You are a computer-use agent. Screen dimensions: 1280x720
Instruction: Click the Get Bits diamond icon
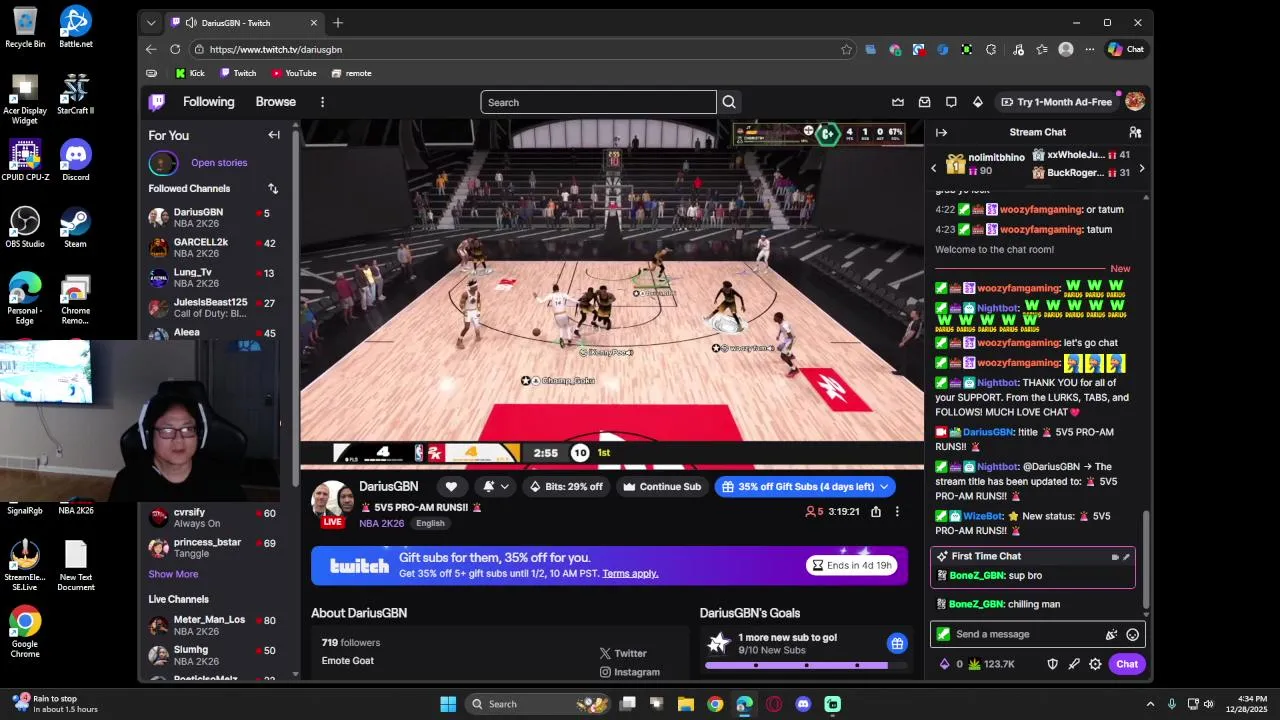tap(978, 102)
